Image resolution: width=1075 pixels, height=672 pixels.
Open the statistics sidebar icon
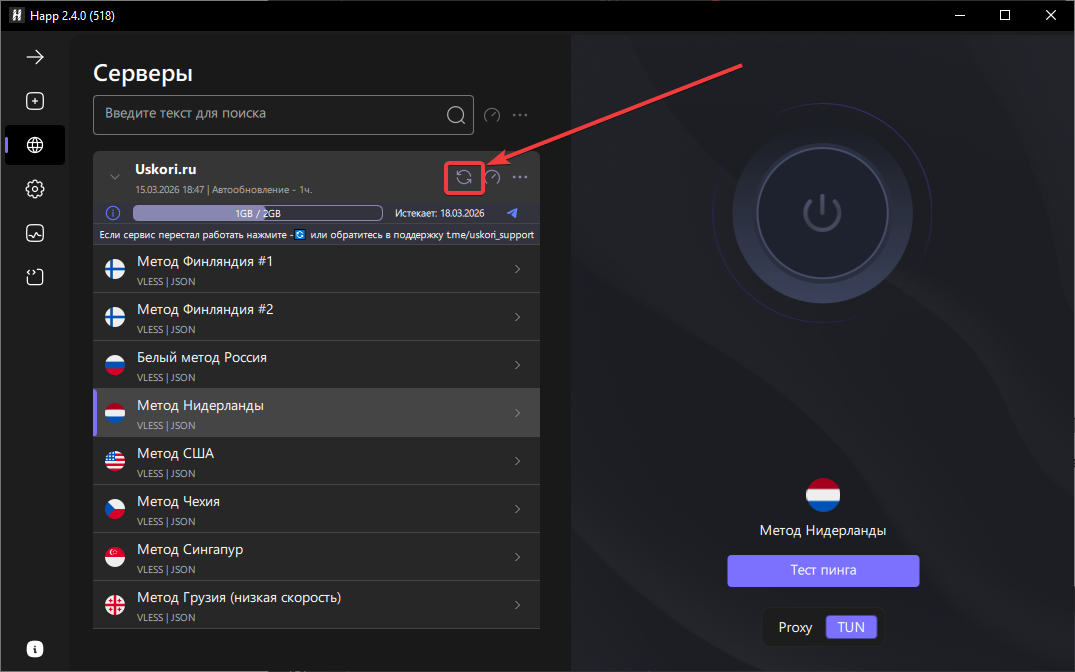click(35, 233)
